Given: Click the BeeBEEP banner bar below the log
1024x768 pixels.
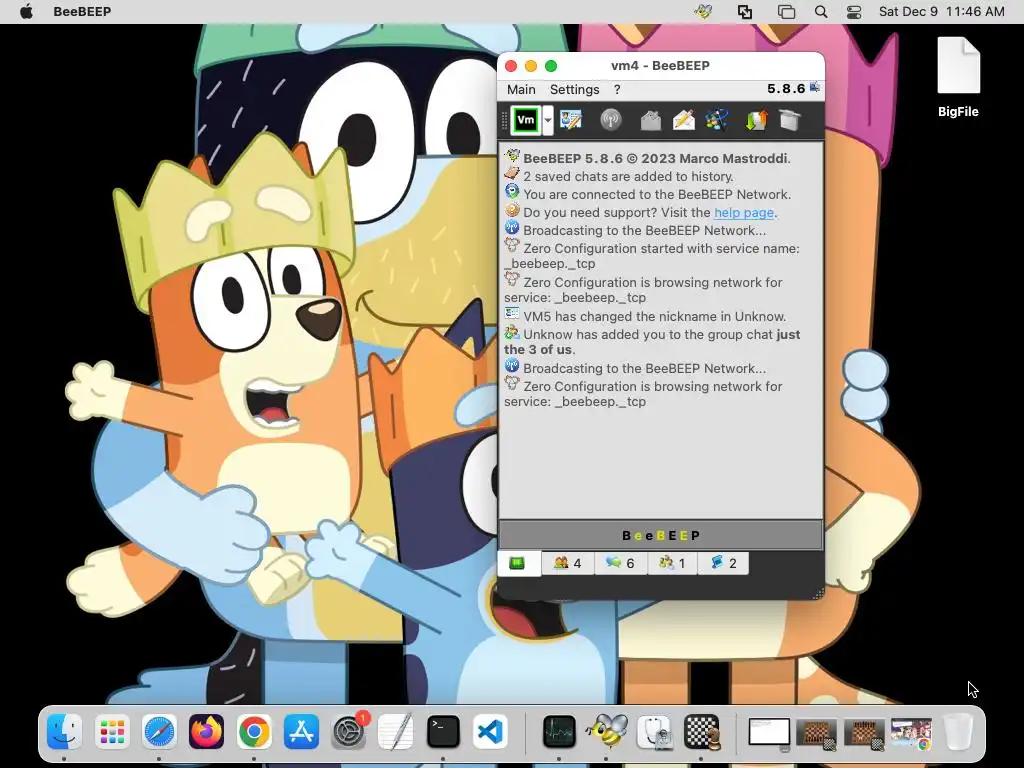Looking at the screenshot, I should (660, 536).
